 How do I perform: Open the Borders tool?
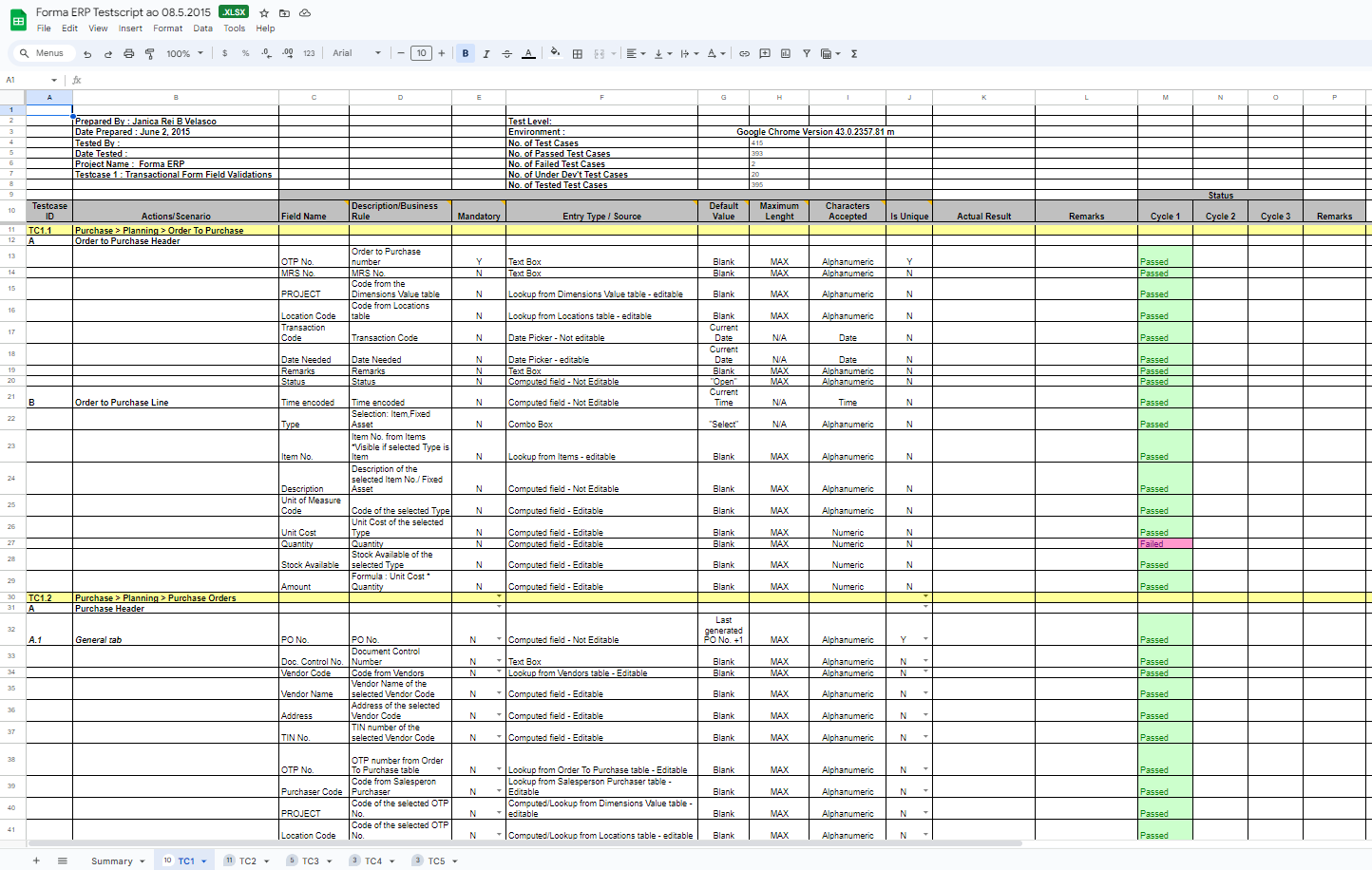tap(578, 54)
